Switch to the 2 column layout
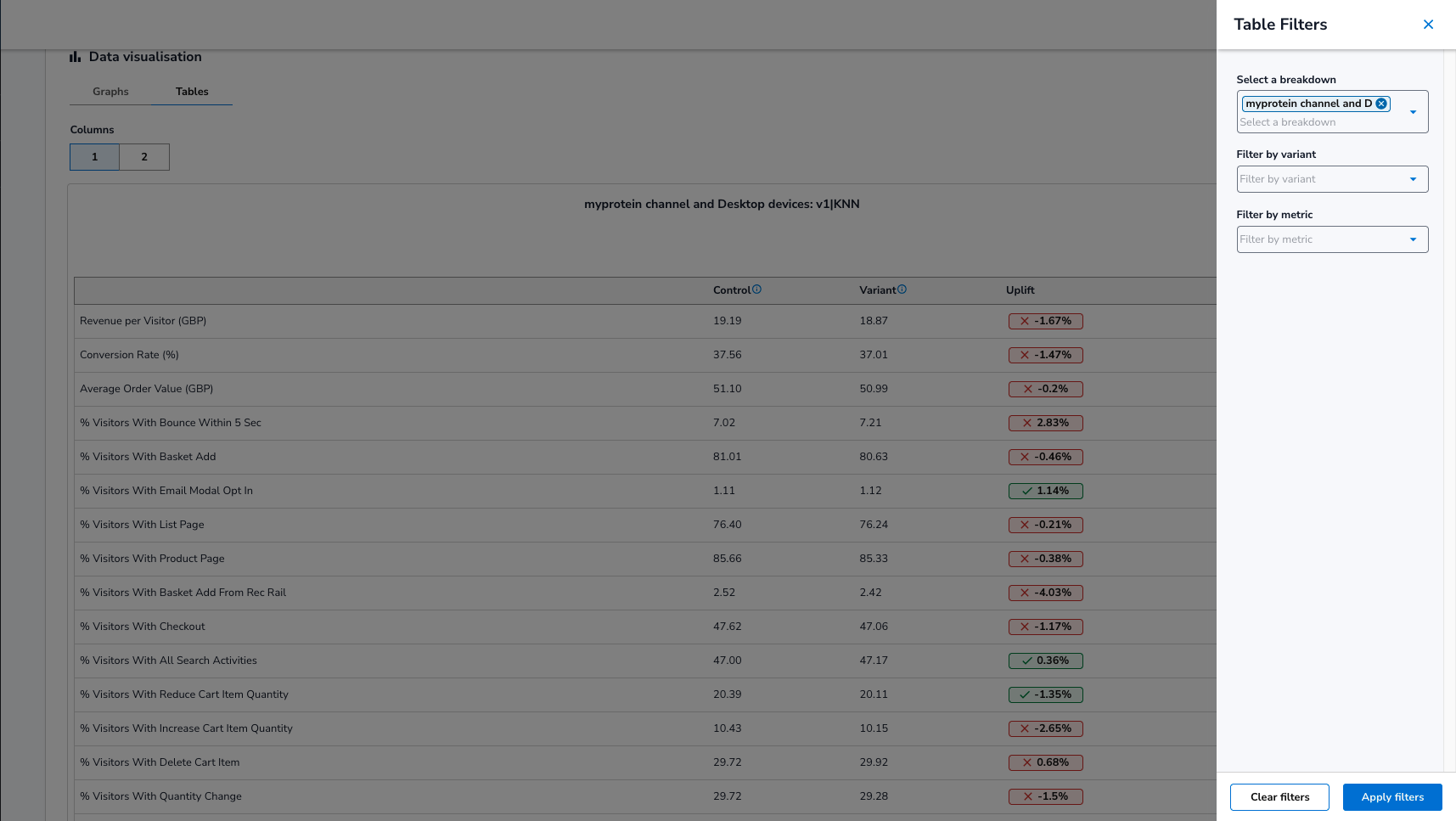The height and width of the screenshot is (821, 1456). pos(144,157)
